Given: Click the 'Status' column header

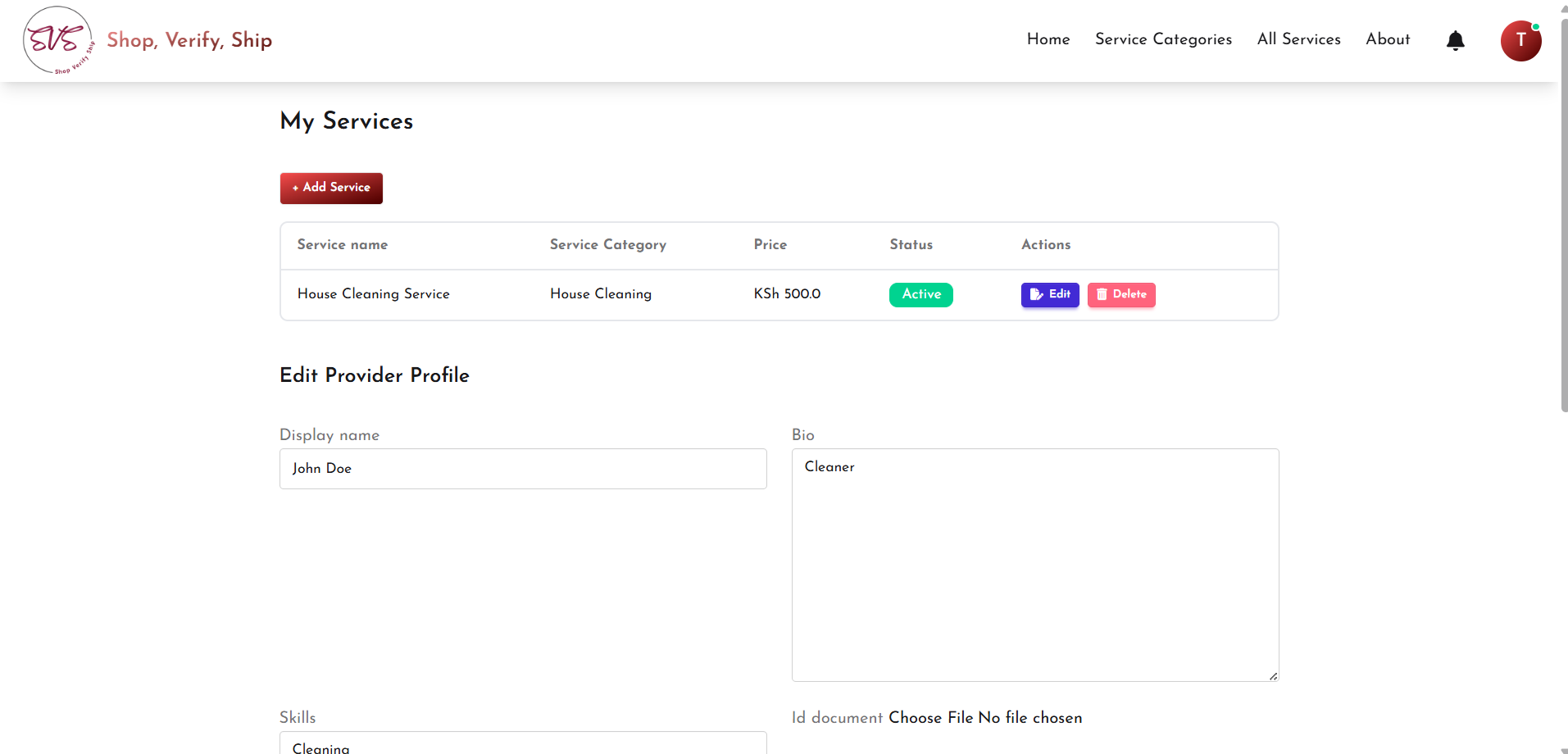Looking at the screenshot, I should coord(911,245).
